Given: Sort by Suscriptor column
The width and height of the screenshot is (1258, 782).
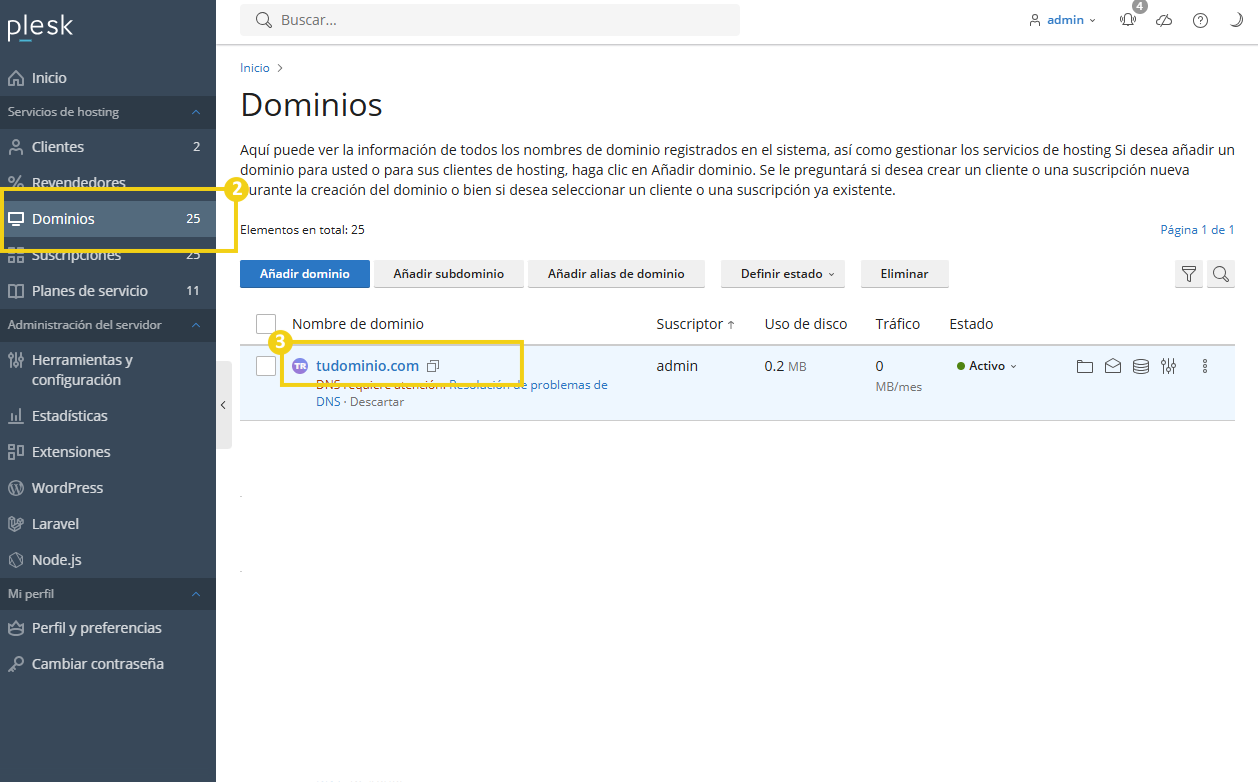Looking at the screenshot, I should [x=695, y=324].
